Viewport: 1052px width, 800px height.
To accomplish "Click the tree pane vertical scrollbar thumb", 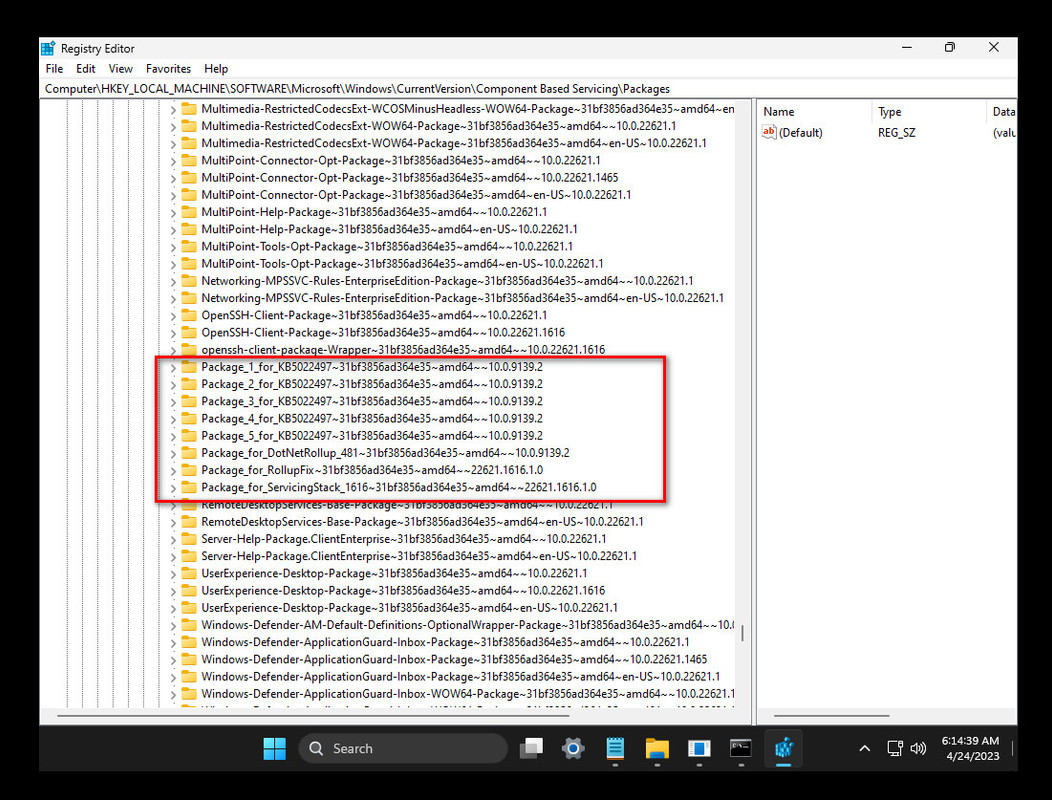I will [x=742, y=634].
